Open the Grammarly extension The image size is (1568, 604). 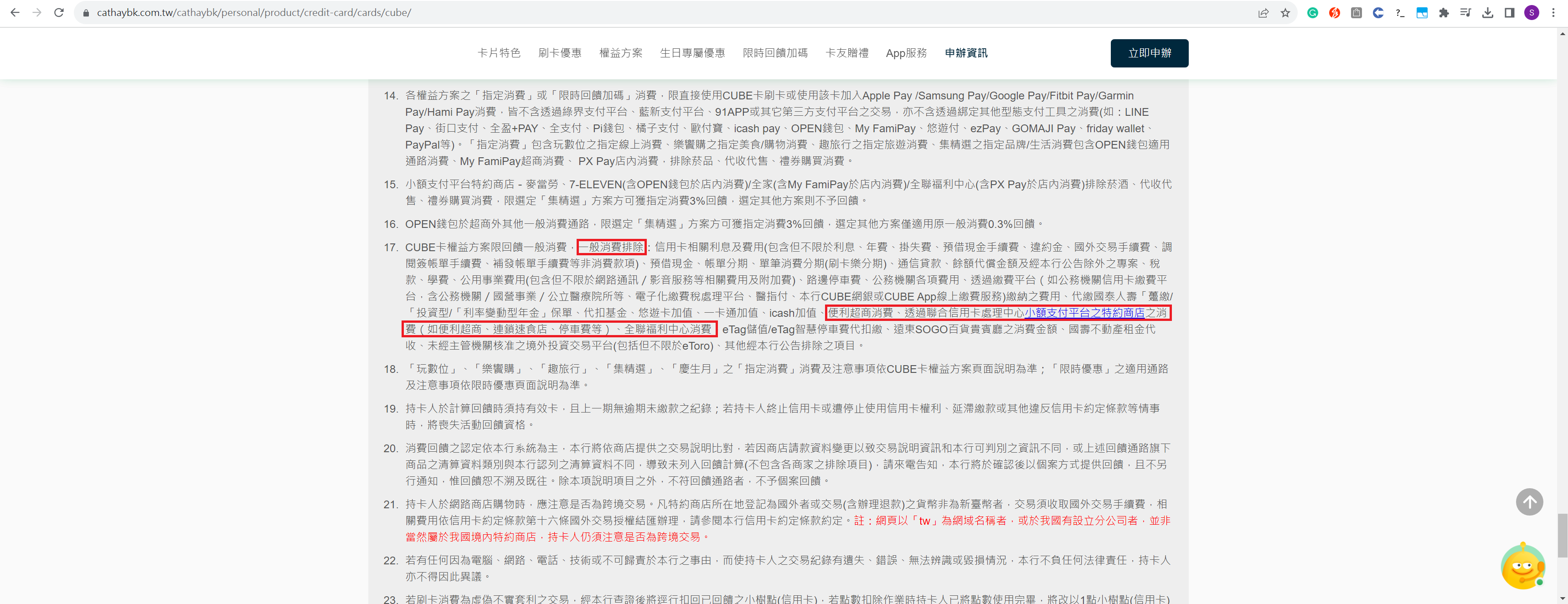(x=1312, y=13)
